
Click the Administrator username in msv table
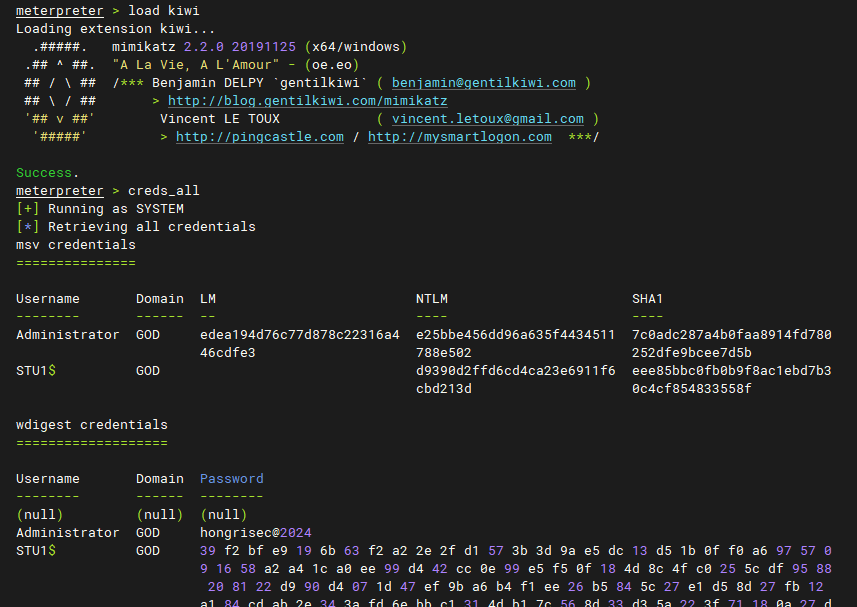(68, 335)
